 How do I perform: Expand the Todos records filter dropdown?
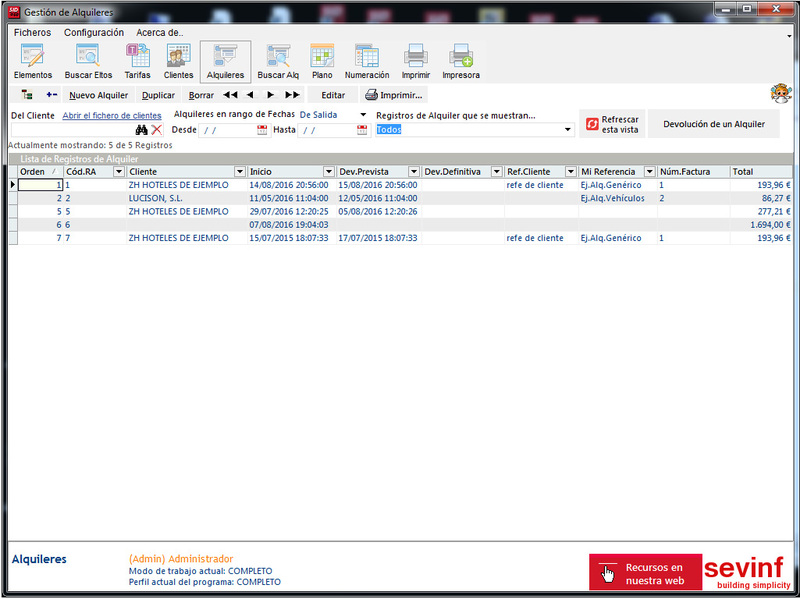(567, 130)
